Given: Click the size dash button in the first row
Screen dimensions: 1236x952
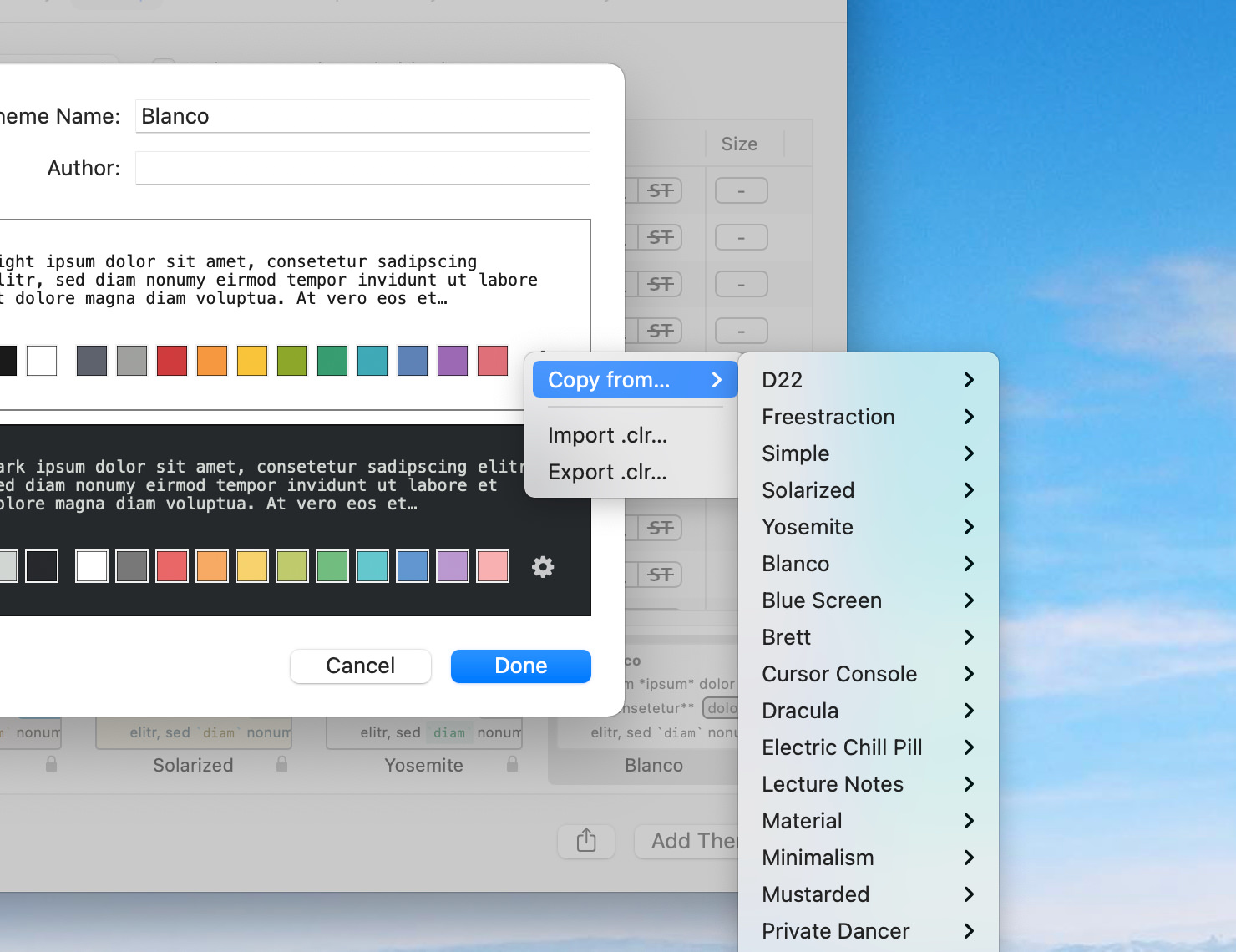Looking at the screenshot, I should coord(741,190).
